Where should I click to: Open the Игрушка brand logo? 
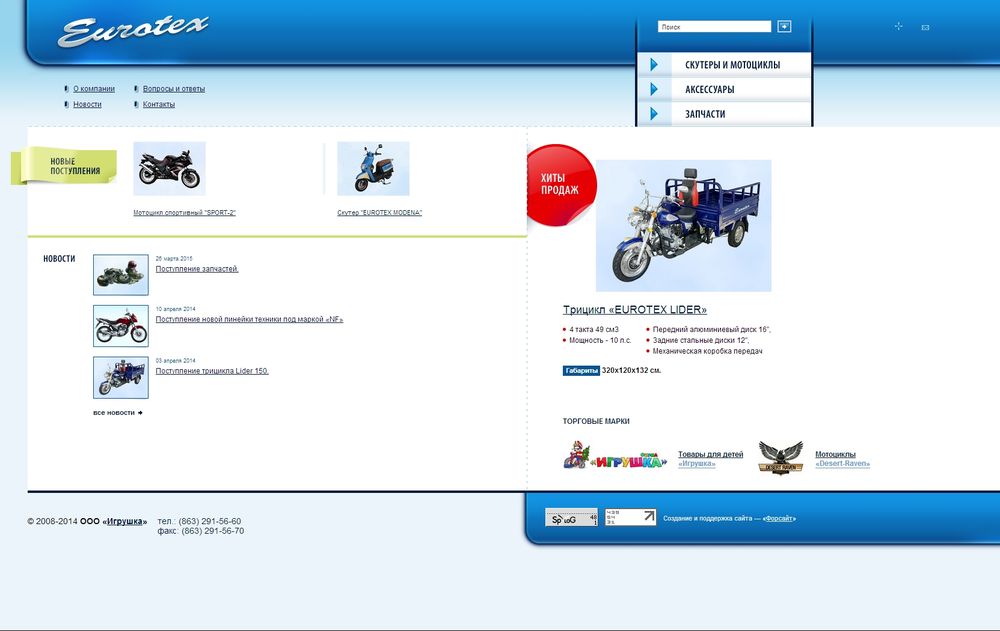(615, 456)
